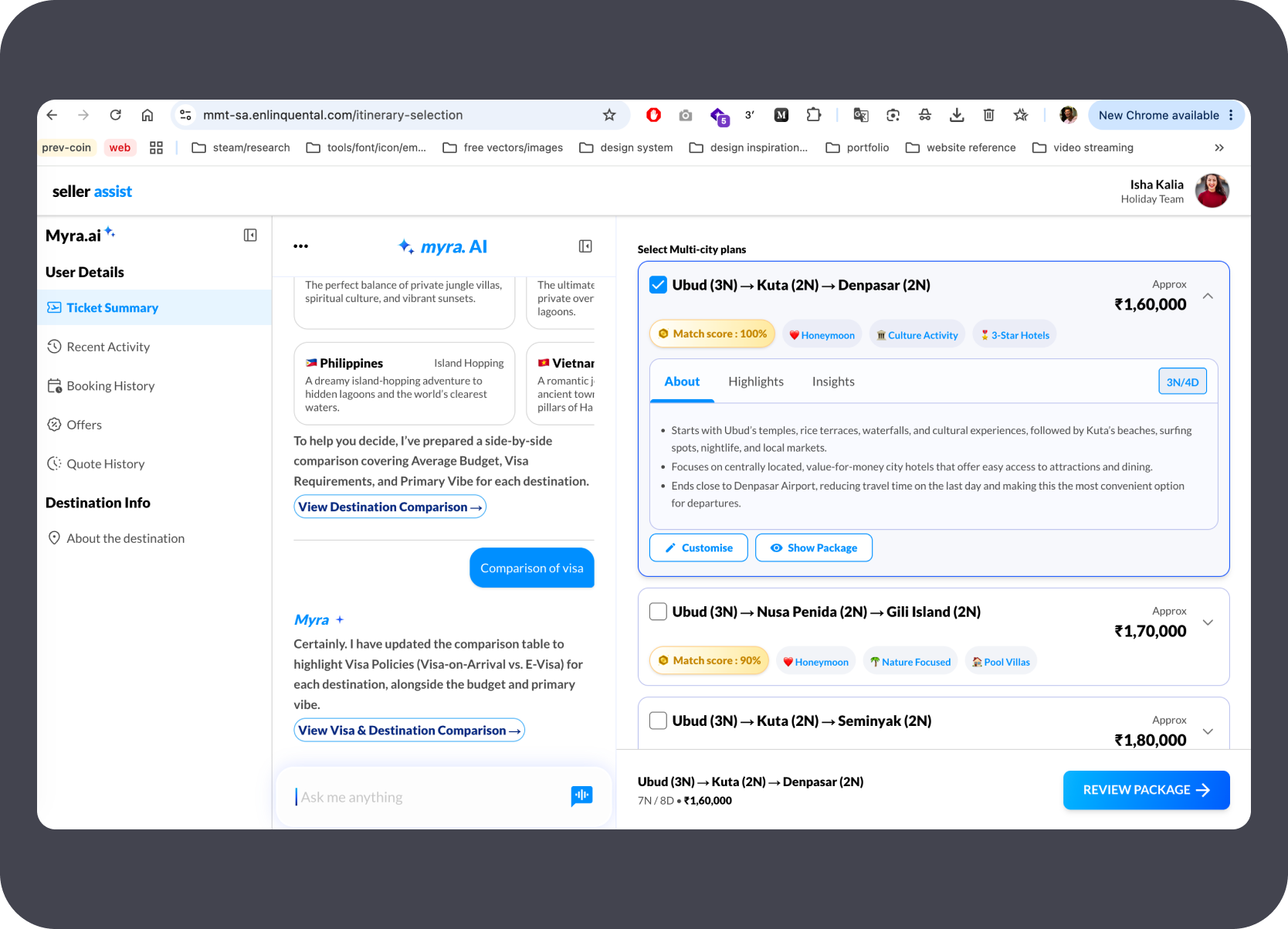This screenshot has height=929, width=1288.
Task: Open the steam/research bookmark folder
Action: coord(241,147)
